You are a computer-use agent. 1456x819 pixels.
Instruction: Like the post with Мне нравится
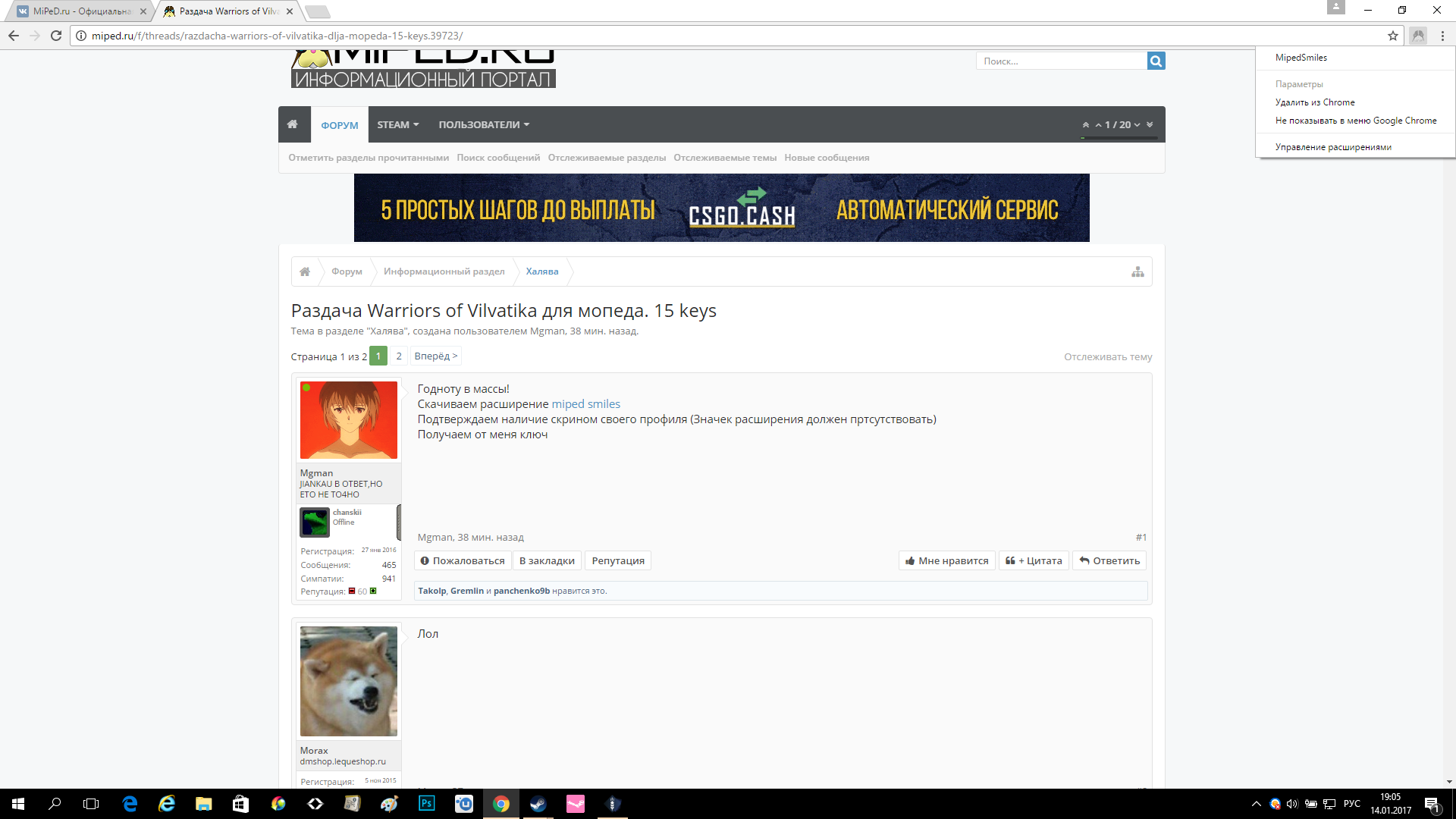coord(947,561)
